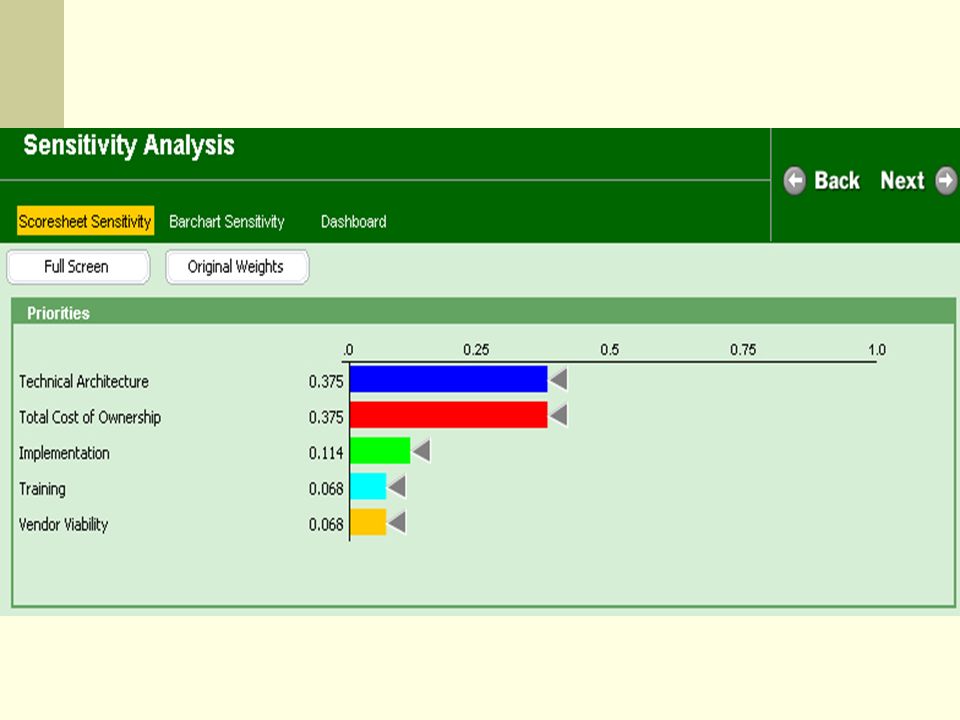Screen dimensions: 960x720
Task: Click the 0.068 value beside Training
Action: click(326, 489)
